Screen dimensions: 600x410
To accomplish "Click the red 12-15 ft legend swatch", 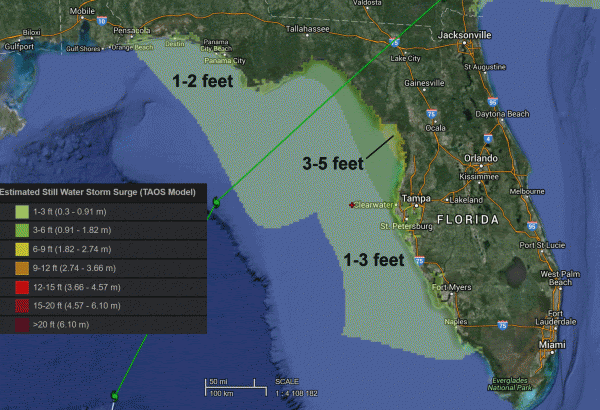I will 22,287.
